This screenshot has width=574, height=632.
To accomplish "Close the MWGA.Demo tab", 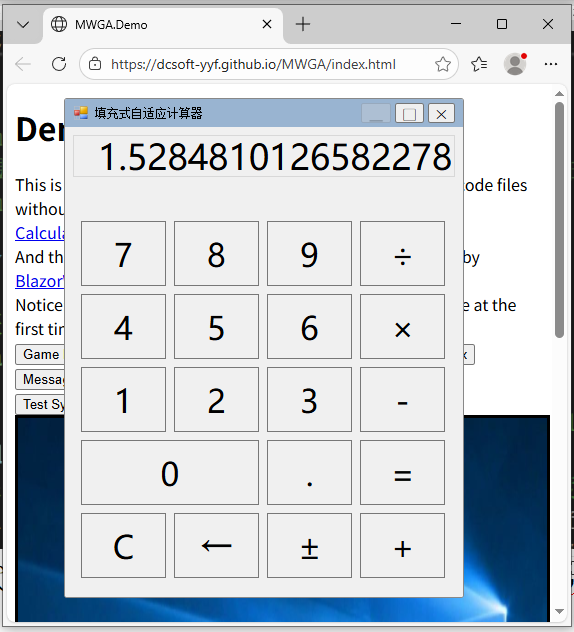I will coord(267,25).
